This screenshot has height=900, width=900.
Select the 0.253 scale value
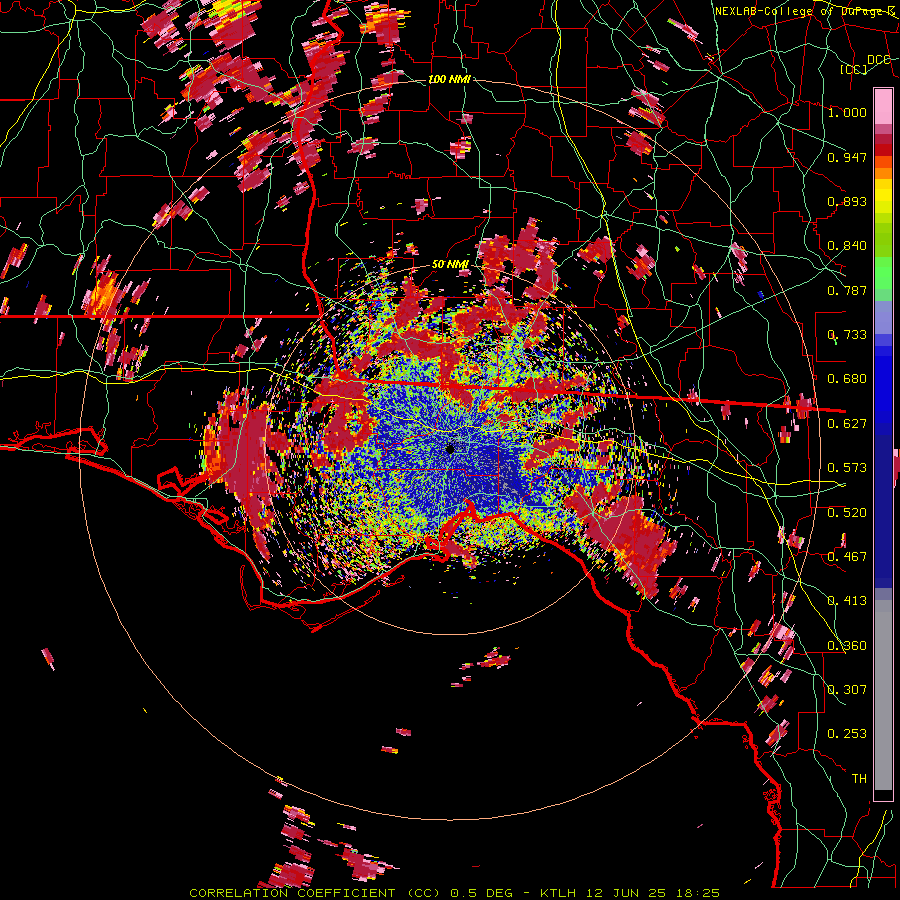click(x=847, y=734)
